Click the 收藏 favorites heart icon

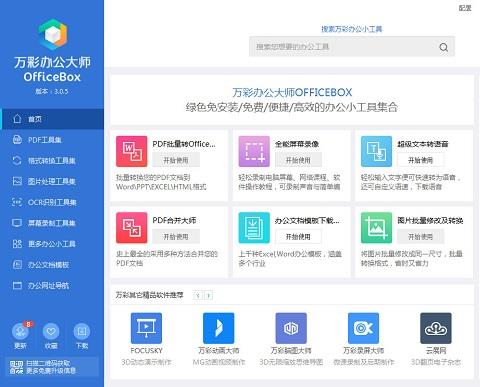point(51,331)
